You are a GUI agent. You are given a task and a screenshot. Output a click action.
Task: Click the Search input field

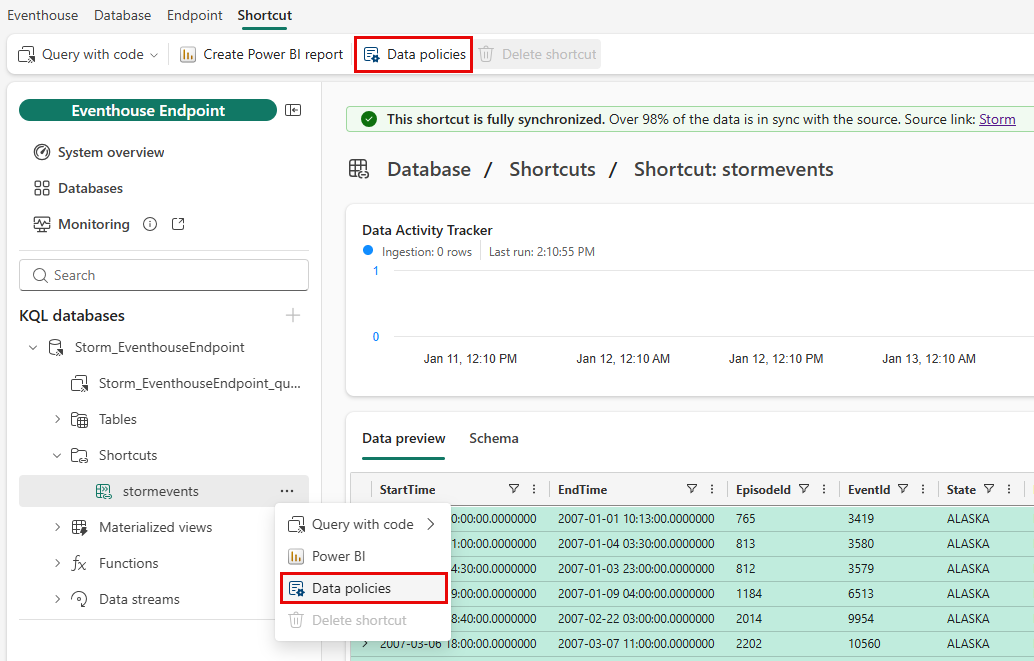pyautogui.click(x=164, y=275)
